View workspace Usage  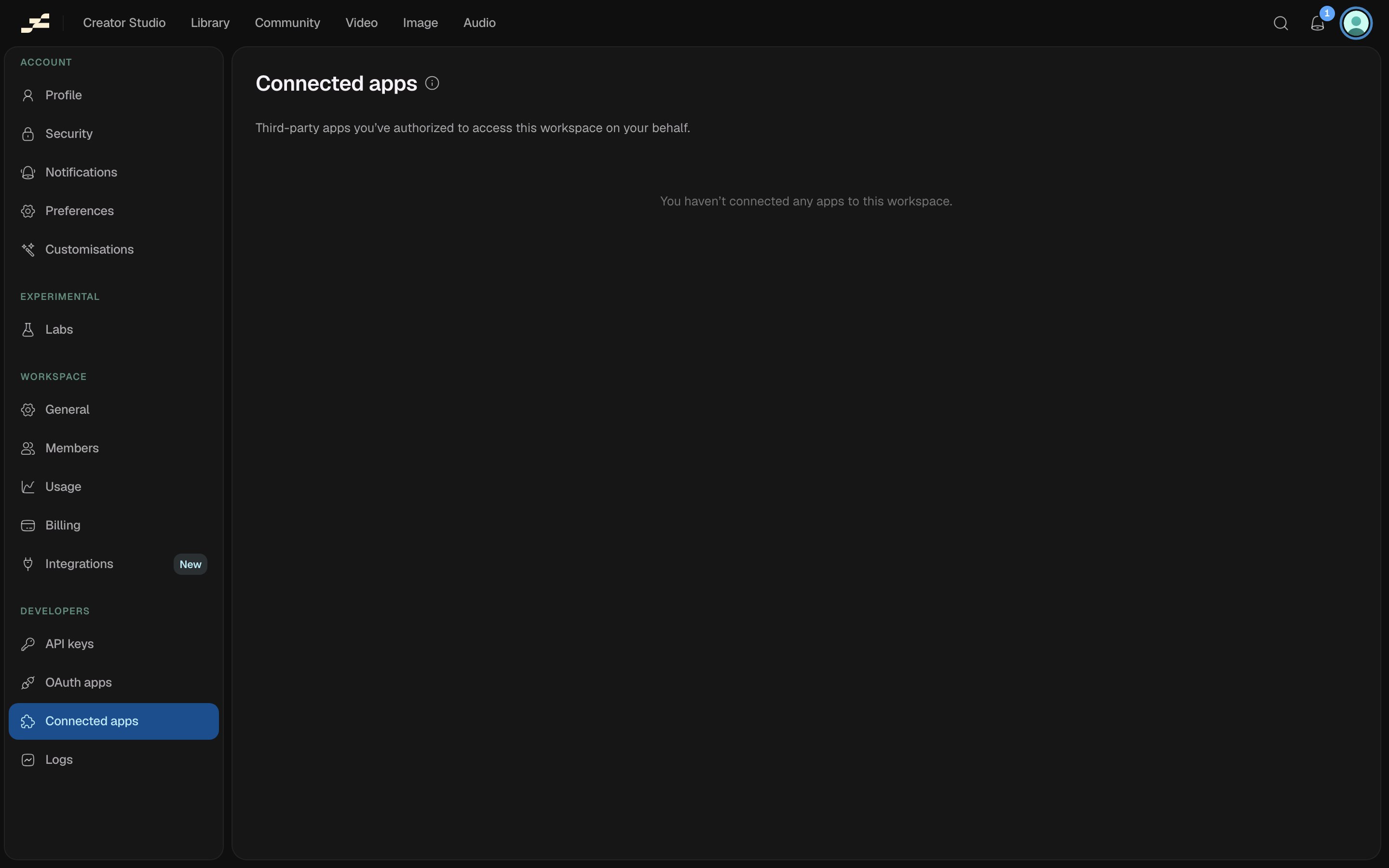click(x=114, y=487)
